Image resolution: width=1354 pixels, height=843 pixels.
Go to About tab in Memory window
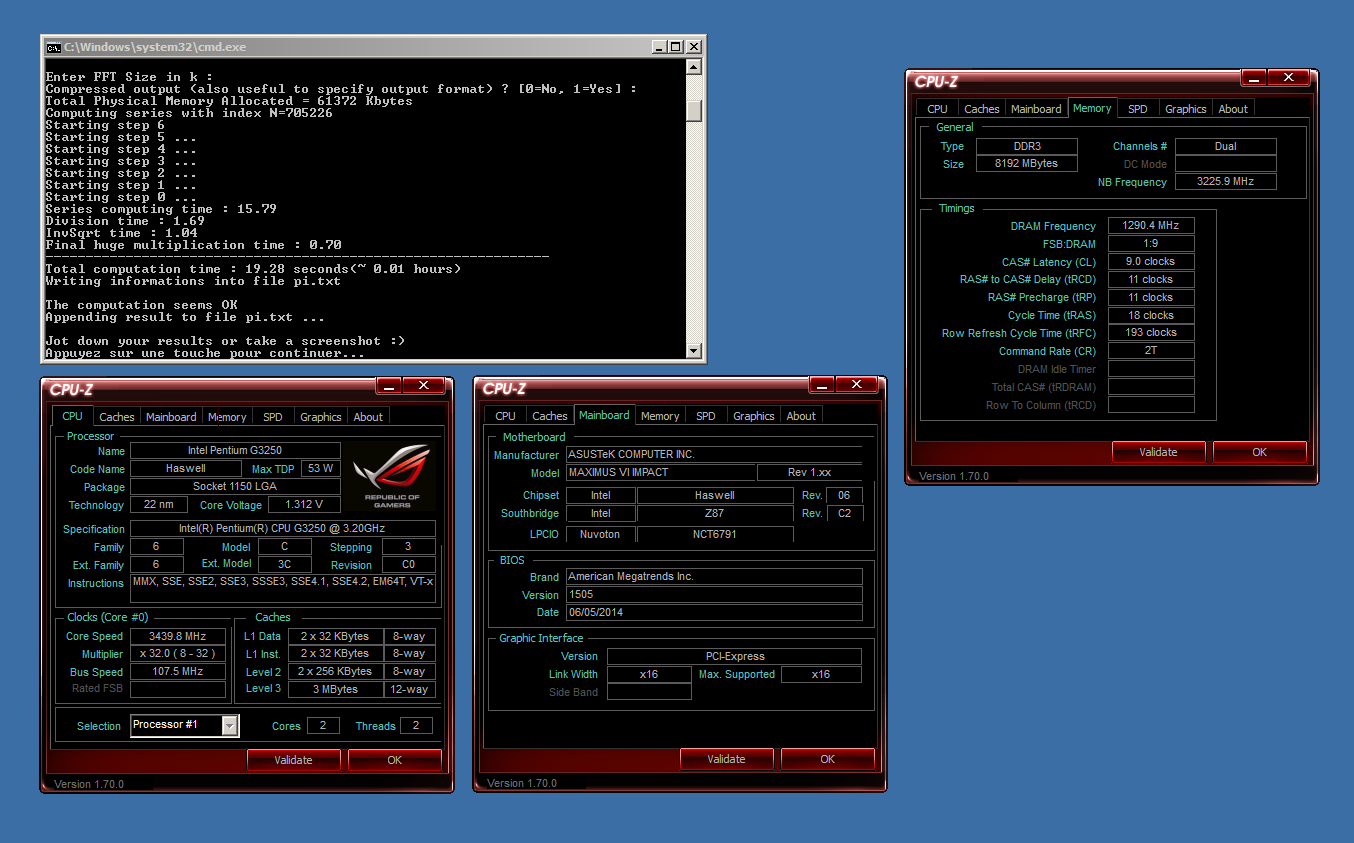[x=1233, y=109]
